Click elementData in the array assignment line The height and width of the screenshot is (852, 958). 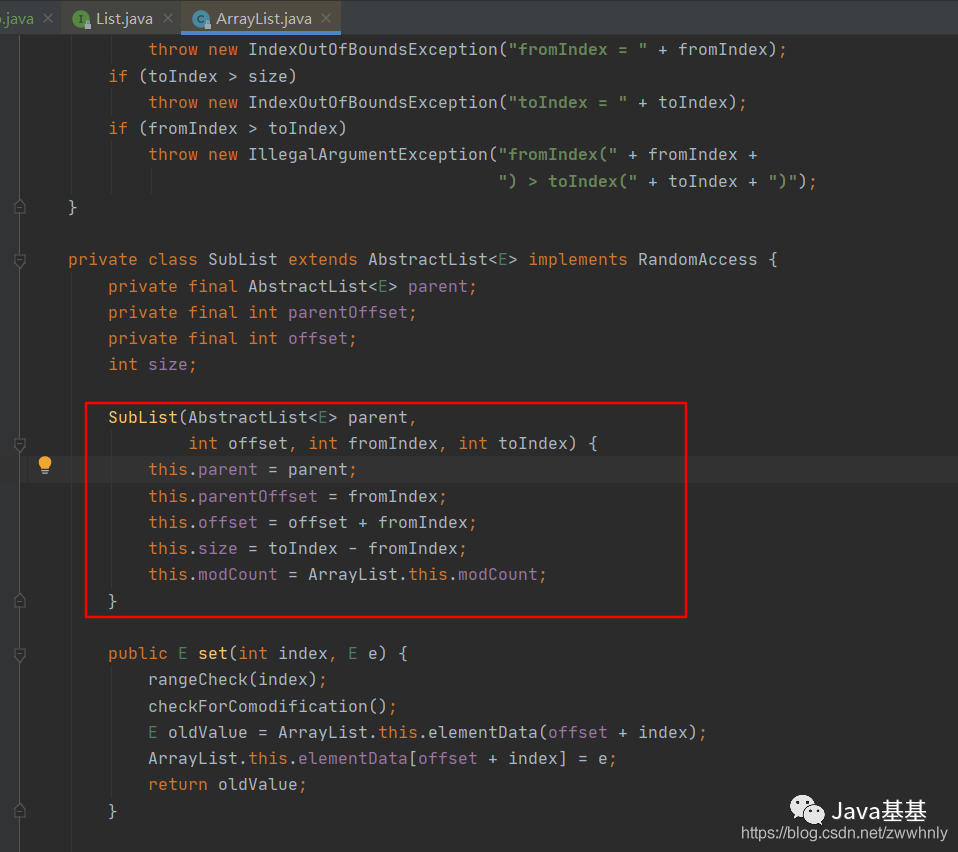pos(353,759)
